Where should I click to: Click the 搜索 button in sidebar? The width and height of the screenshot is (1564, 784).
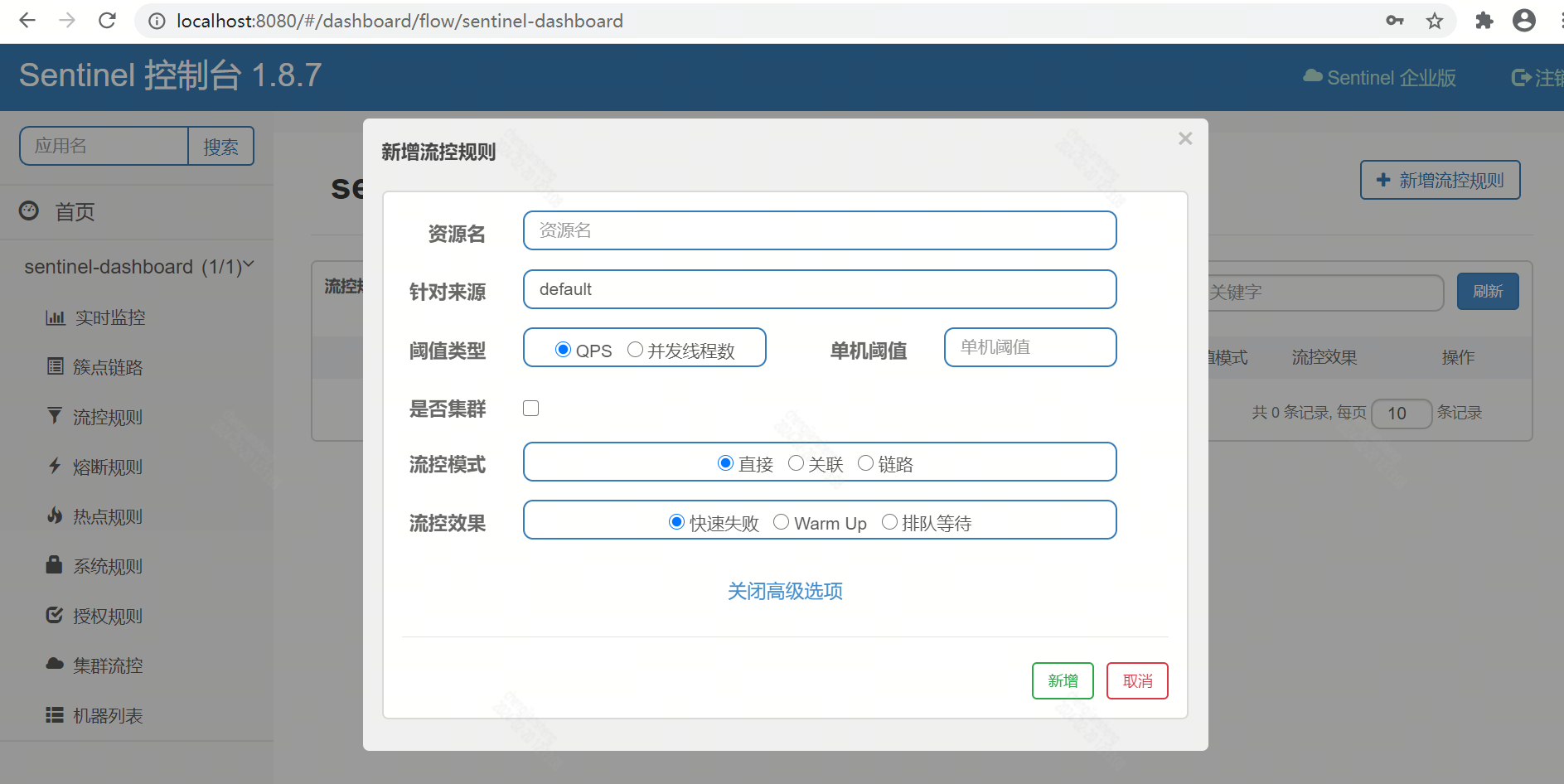pyautogui.click(x=220, y=147)
